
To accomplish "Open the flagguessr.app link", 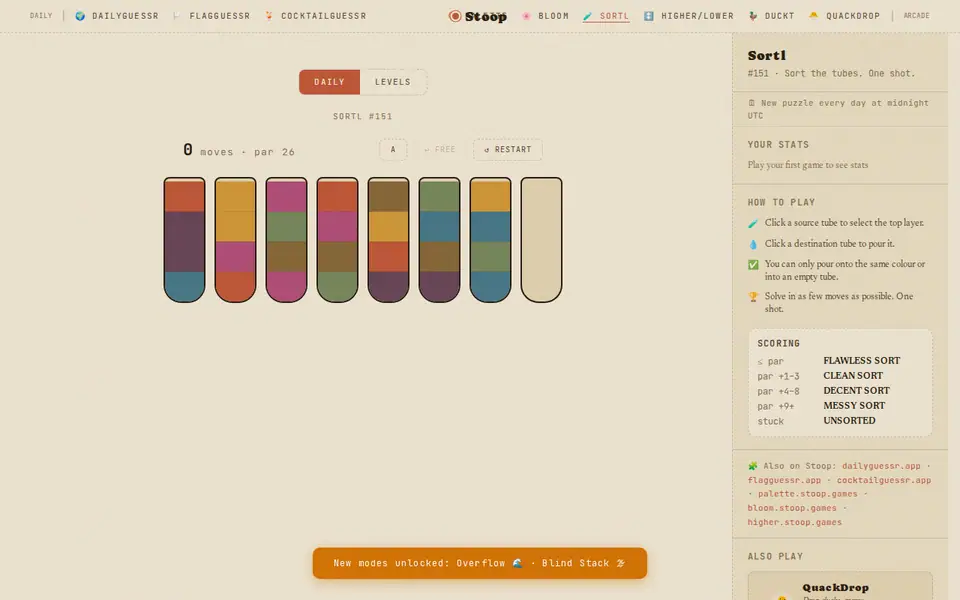I will (784, 480).
